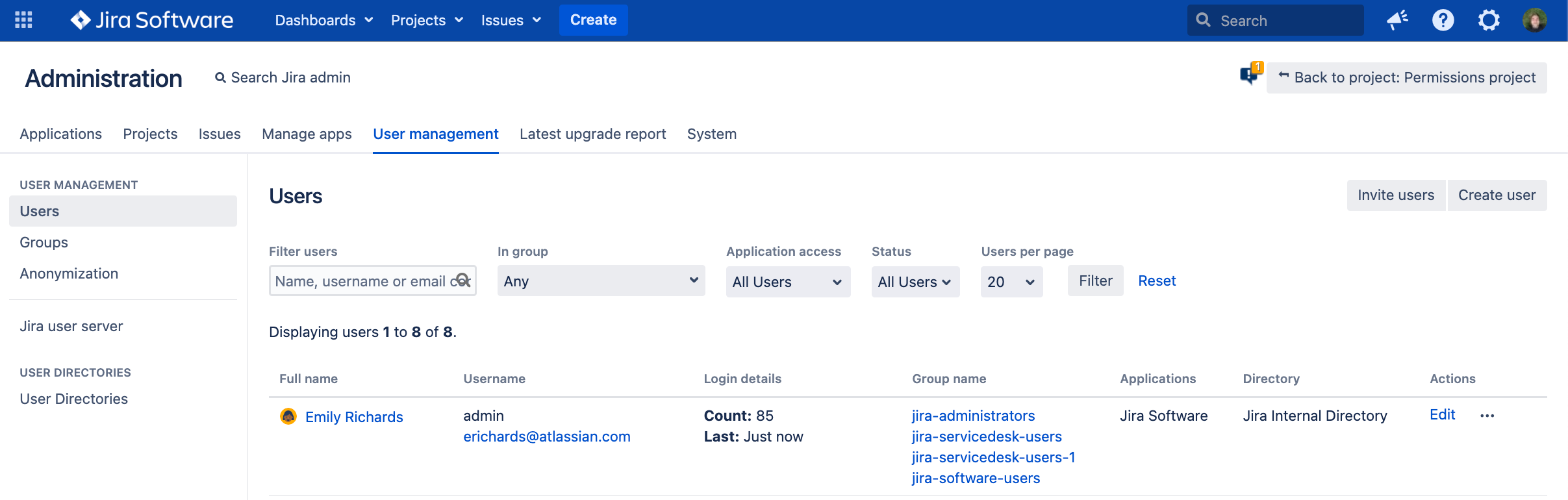Click Emily Richards avatar icon

click(x=288, y=416)
